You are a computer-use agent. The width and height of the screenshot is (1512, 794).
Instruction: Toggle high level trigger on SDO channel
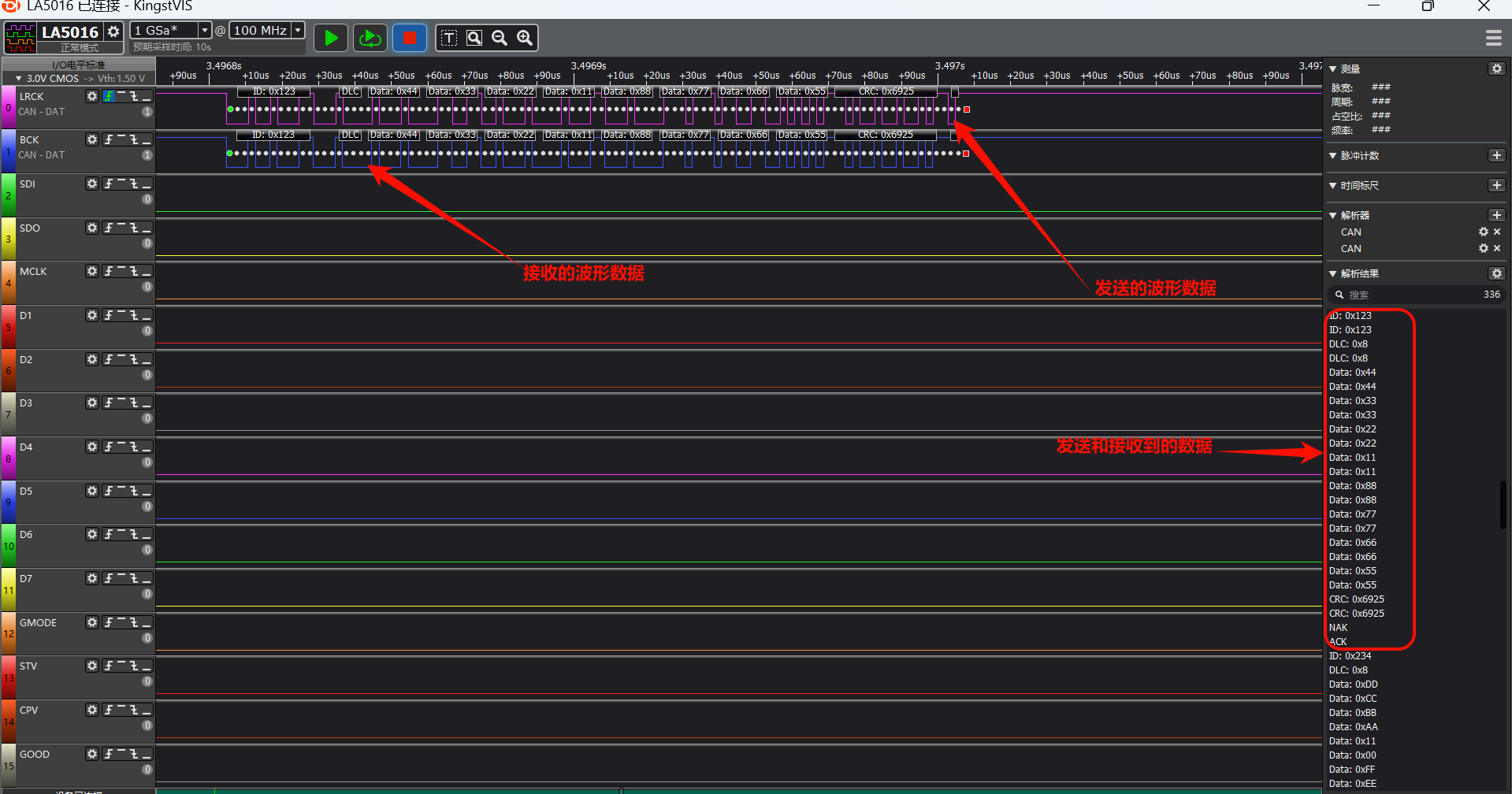(x=121, y=228)
